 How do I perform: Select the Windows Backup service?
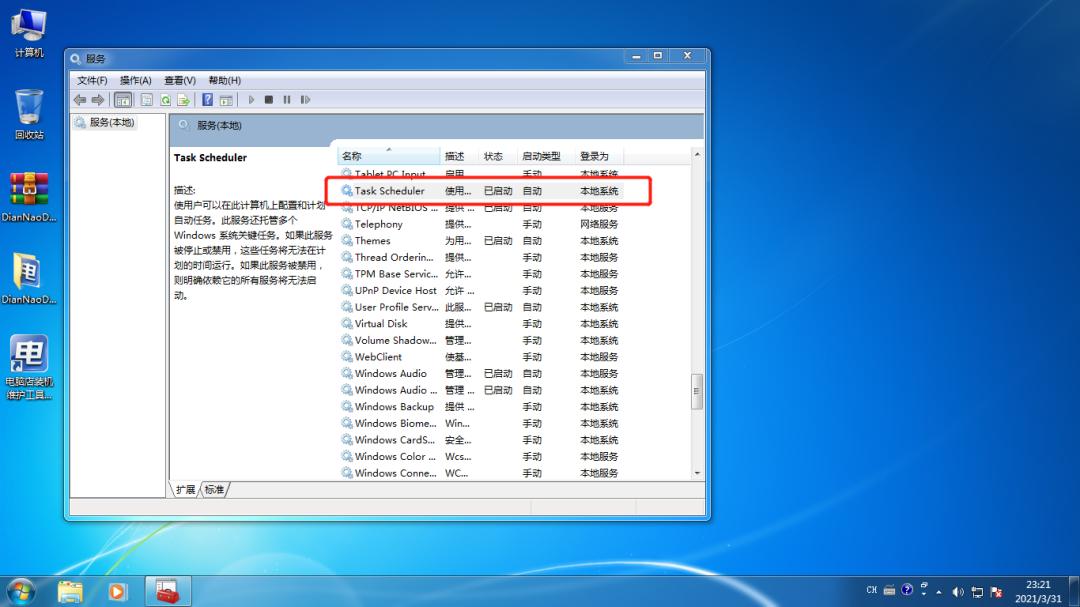tap(393, 406)
